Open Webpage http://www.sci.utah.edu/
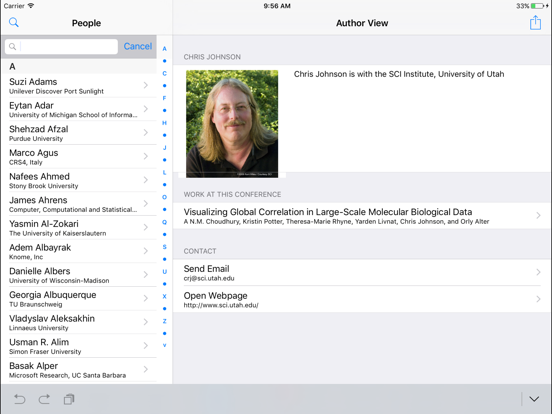Image resolution: width=552 pixels, height=414 pixels. point(362,299)
